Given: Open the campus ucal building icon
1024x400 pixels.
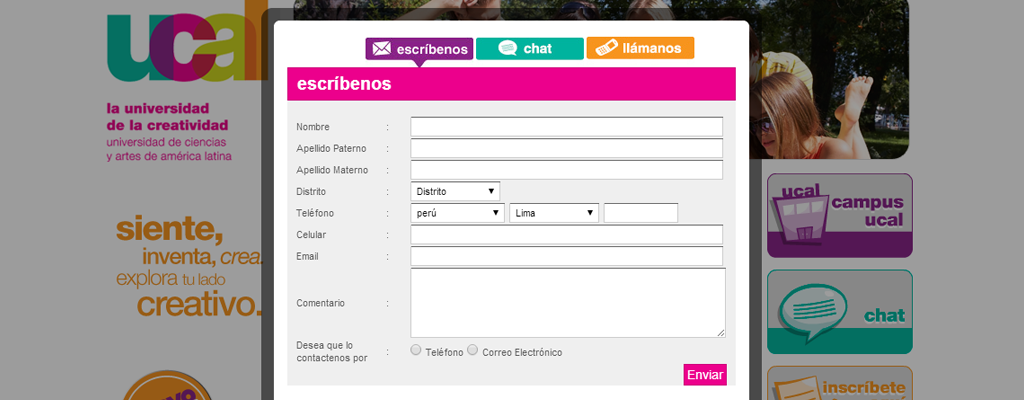Looking at the screenshot, I should [799, 216].
